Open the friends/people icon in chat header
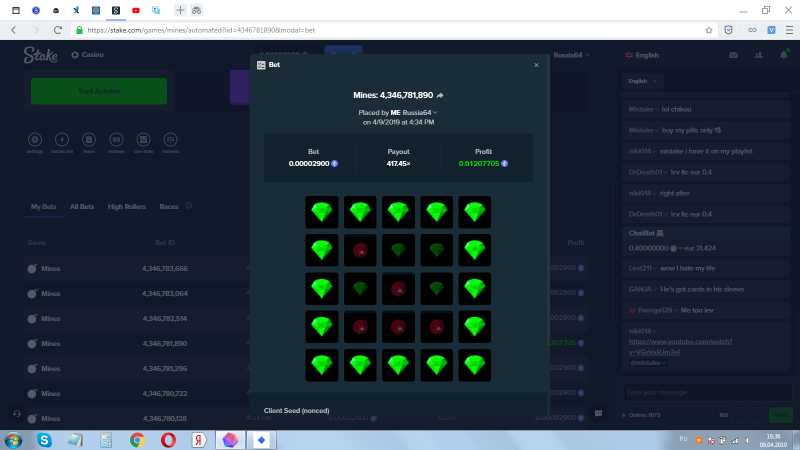Image resolution: width=800 pixels, height=450 pixels. (x=759, y=55)
